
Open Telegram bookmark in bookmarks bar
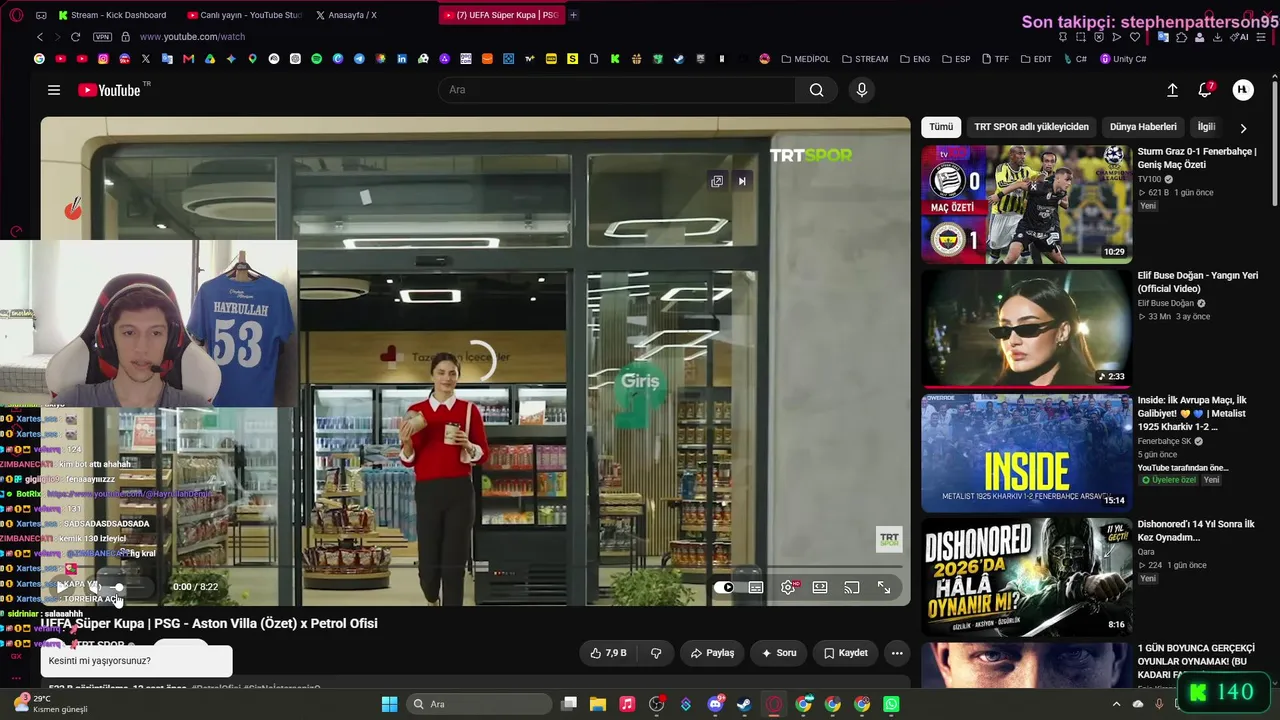pyautogui.click(x=359, y=59)
